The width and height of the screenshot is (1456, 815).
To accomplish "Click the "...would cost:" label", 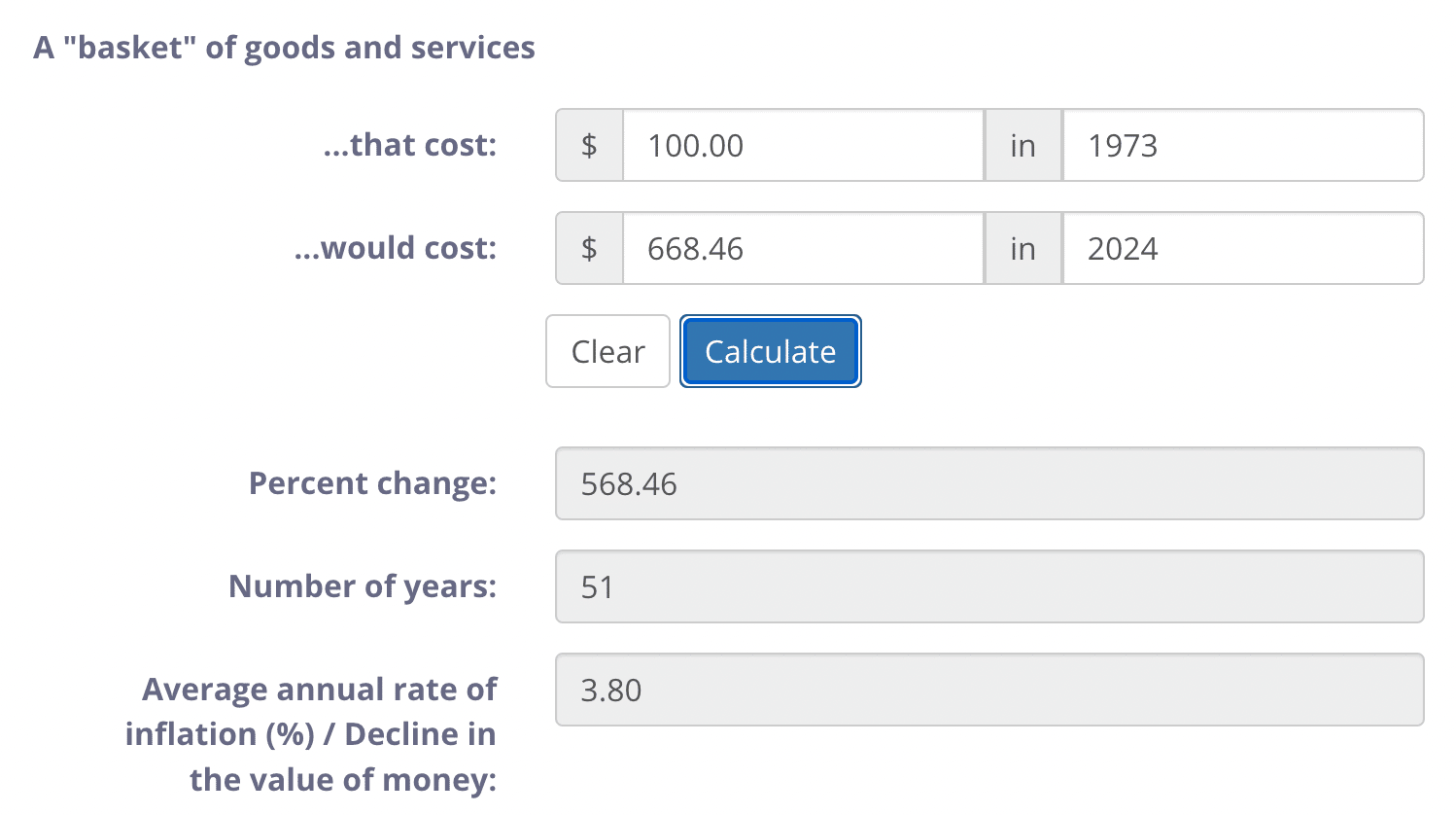I will tap(395, 248).
